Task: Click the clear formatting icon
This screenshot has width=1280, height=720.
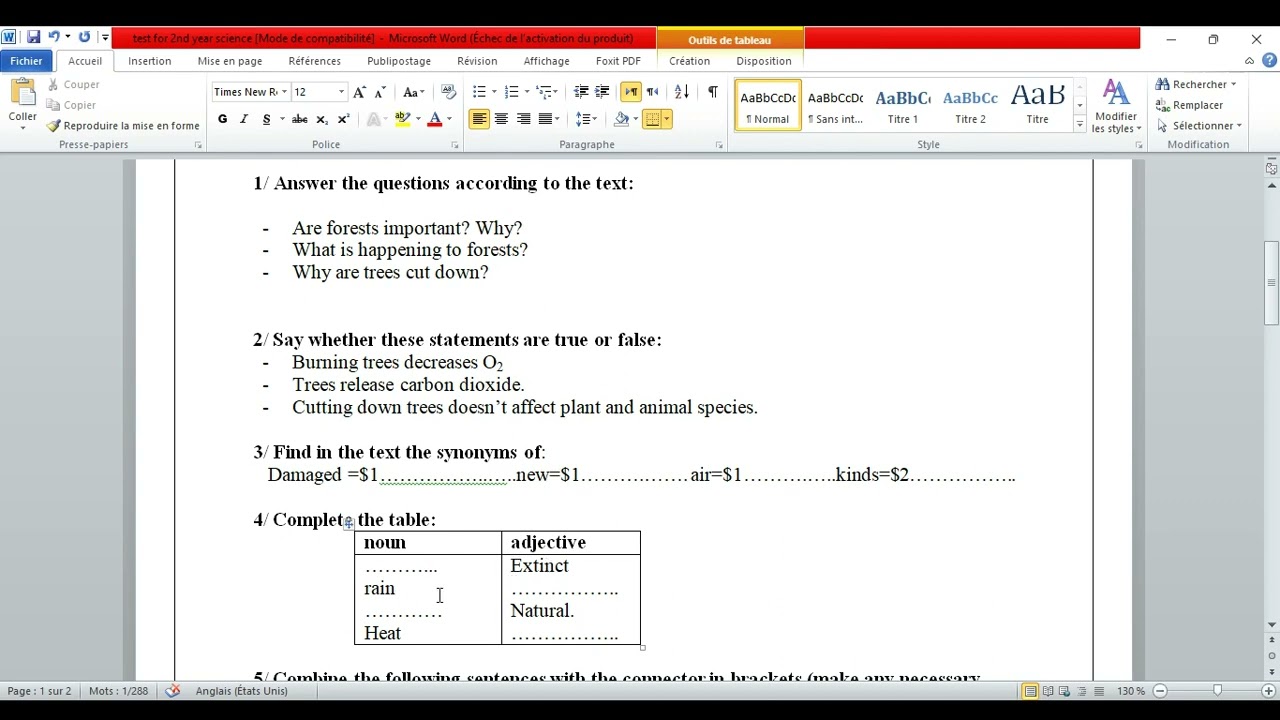Action: 449,92
